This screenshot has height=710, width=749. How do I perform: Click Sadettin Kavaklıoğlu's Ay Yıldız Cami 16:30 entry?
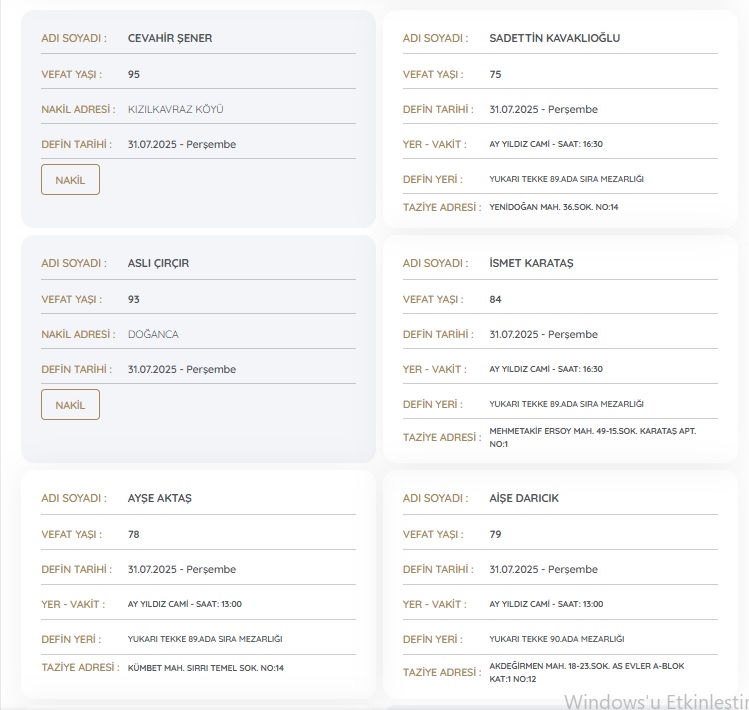[545, 144]
